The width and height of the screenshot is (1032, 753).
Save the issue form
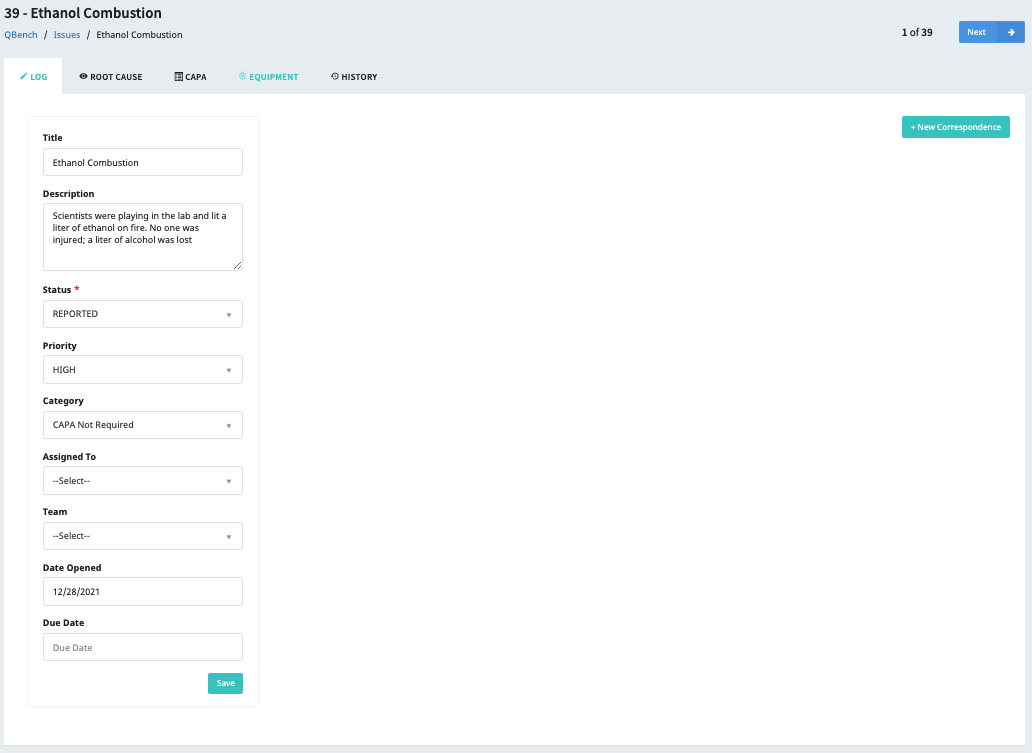tap(225, 683)
